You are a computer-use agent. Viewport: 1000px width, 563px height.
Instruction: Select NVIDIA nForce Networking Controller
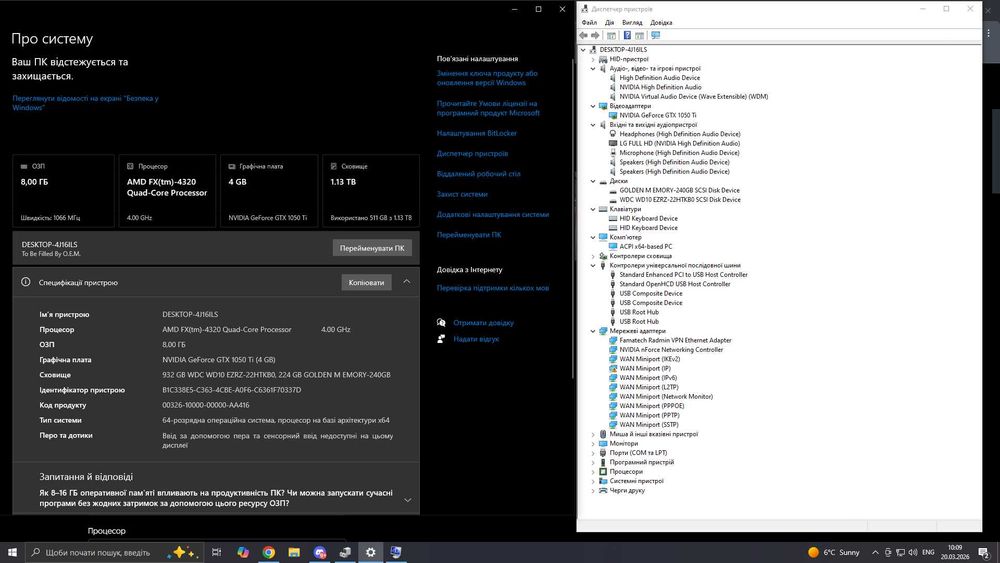[x=671, y=349]
